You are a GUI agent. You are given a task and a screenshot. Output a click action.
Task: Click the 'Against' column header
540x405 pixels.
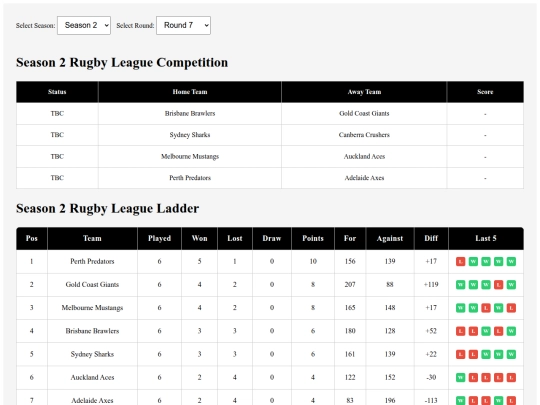click(390, 238)
